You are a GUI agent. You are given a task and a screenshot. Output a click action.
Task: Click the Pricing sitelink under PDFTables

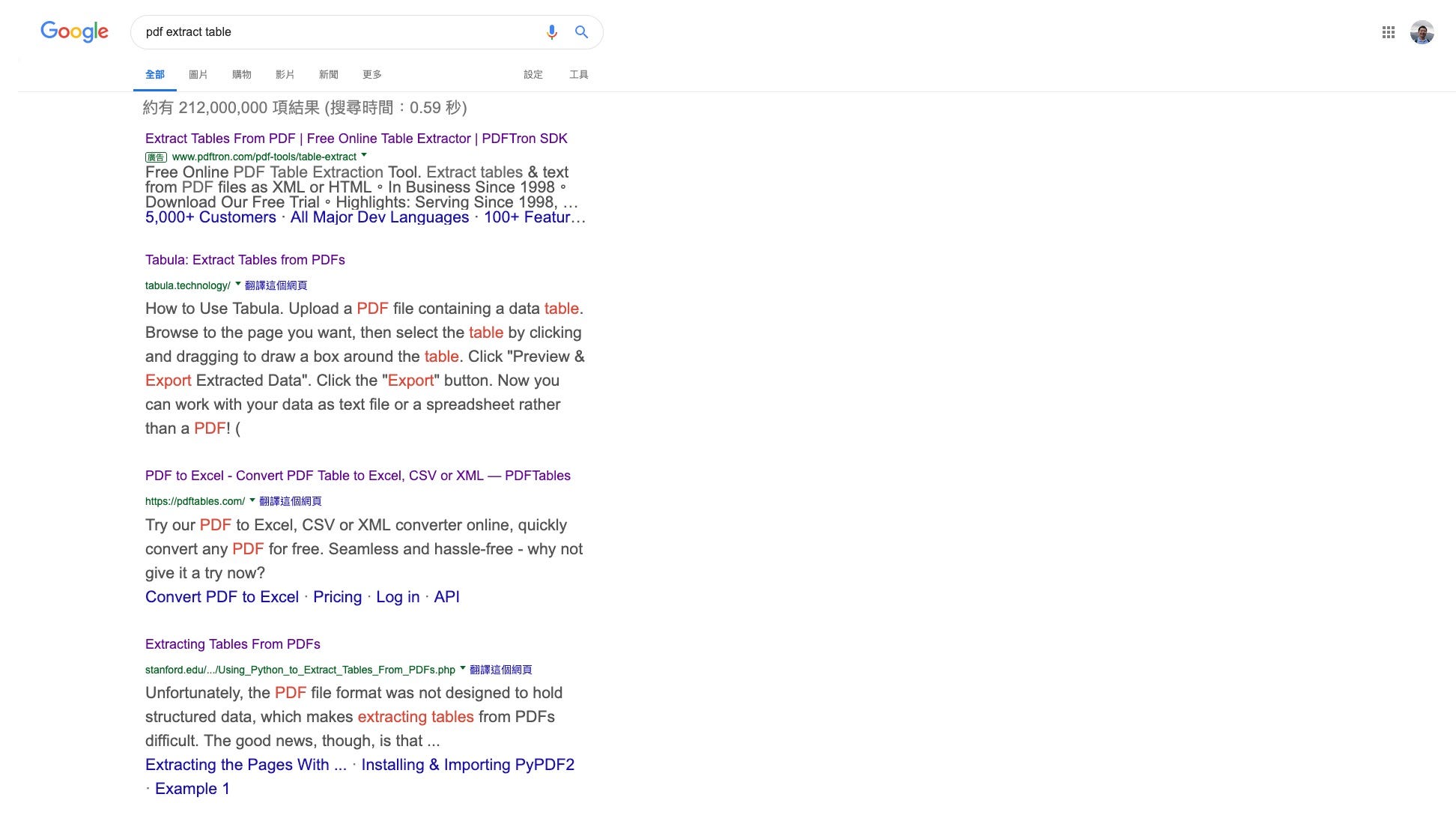tap(337, 597)
